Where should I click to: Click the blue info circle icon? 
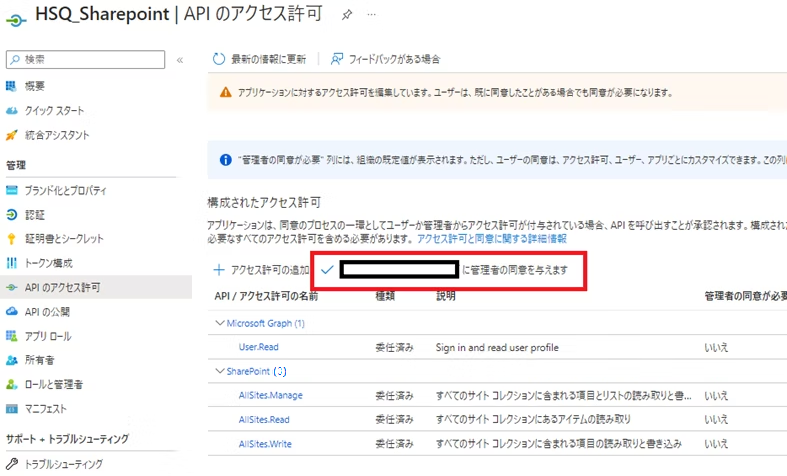(226, 160)
